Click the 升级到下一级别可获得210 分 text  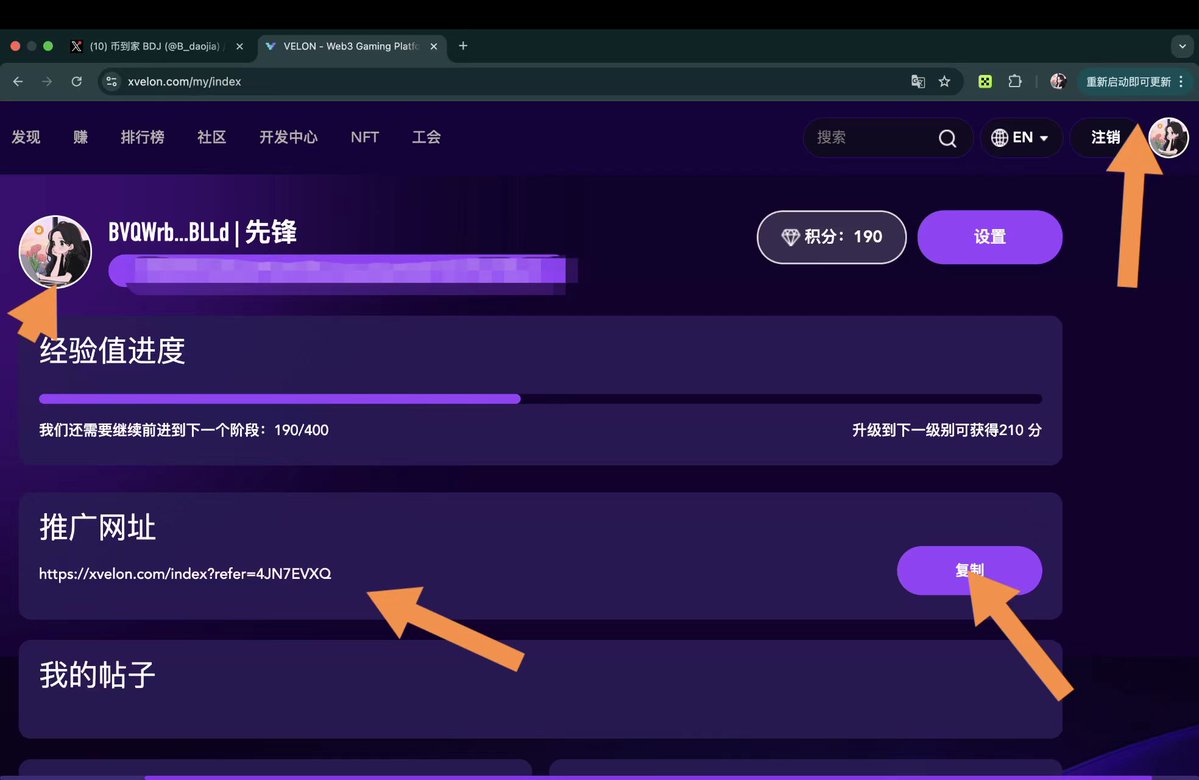[947, 430]
